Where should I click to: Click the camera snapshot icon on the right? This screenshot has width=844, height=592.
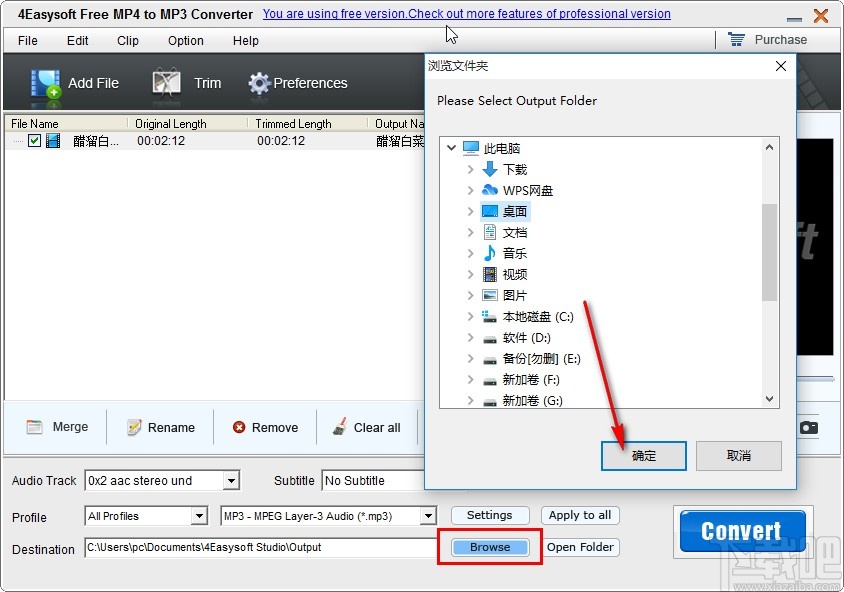[x=809, y=426]
